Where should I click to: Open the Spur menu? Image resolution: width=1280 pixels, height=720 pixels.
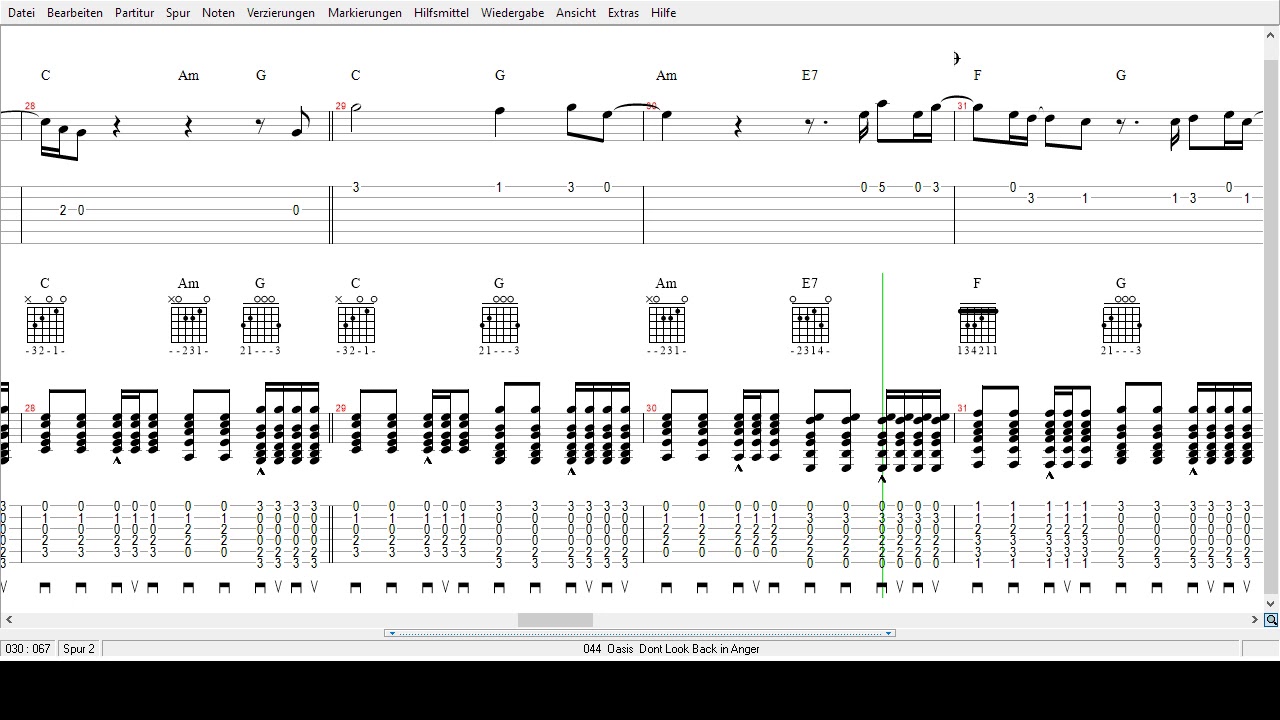click(178, 13)
